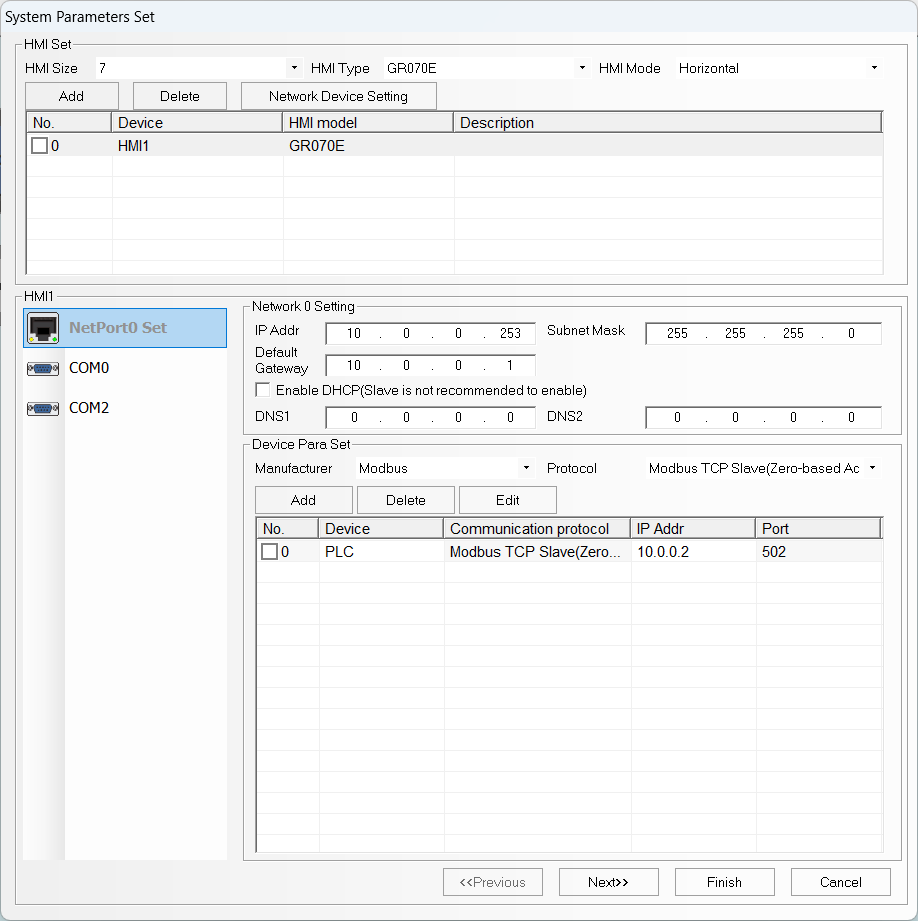Open the HMI Size dropdown
The width and height of the screenshot is (918, 921).
click(x=293, y=68)
